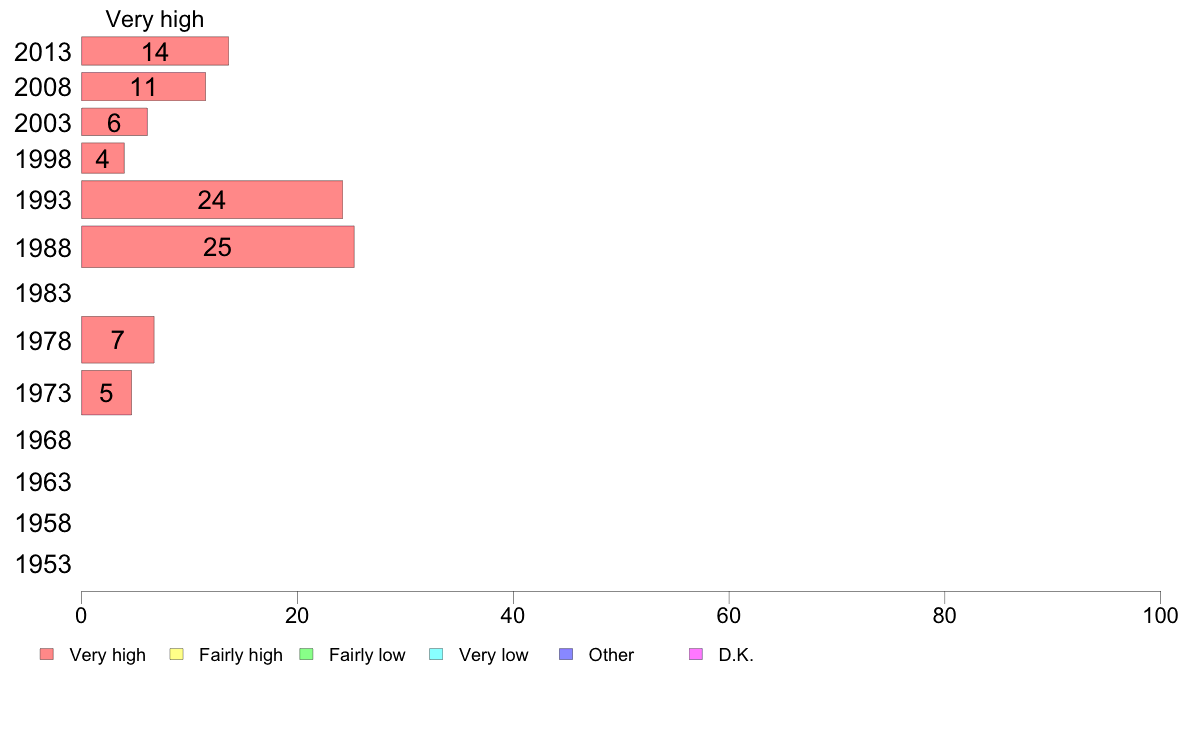
Task: Click the 1983 year label
Action: click(43, 293)
